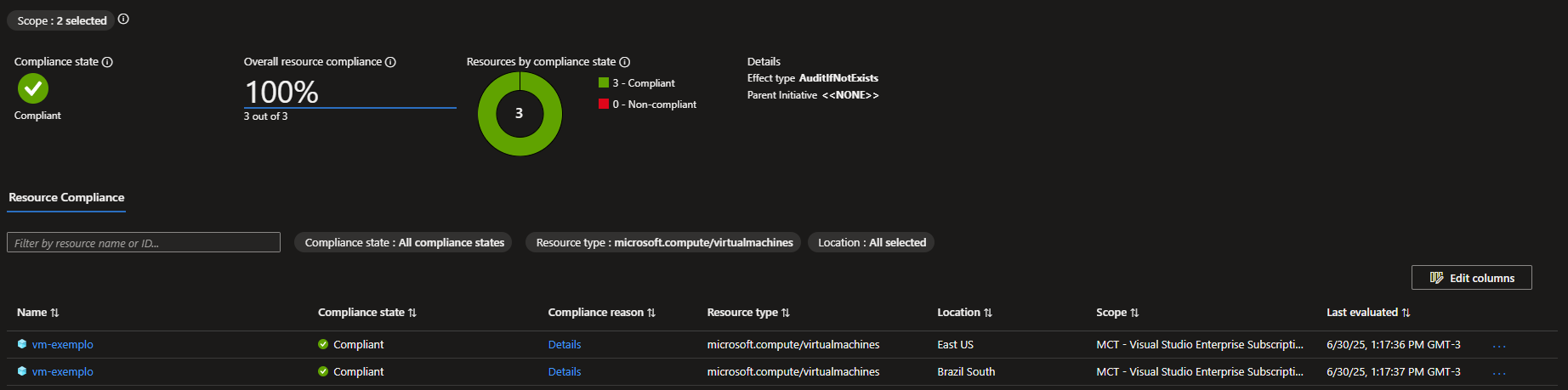Open Resource type filter dropdown
Image resolution: width=1568 pixels, height=390 pixels.
[x=664, y=243]
